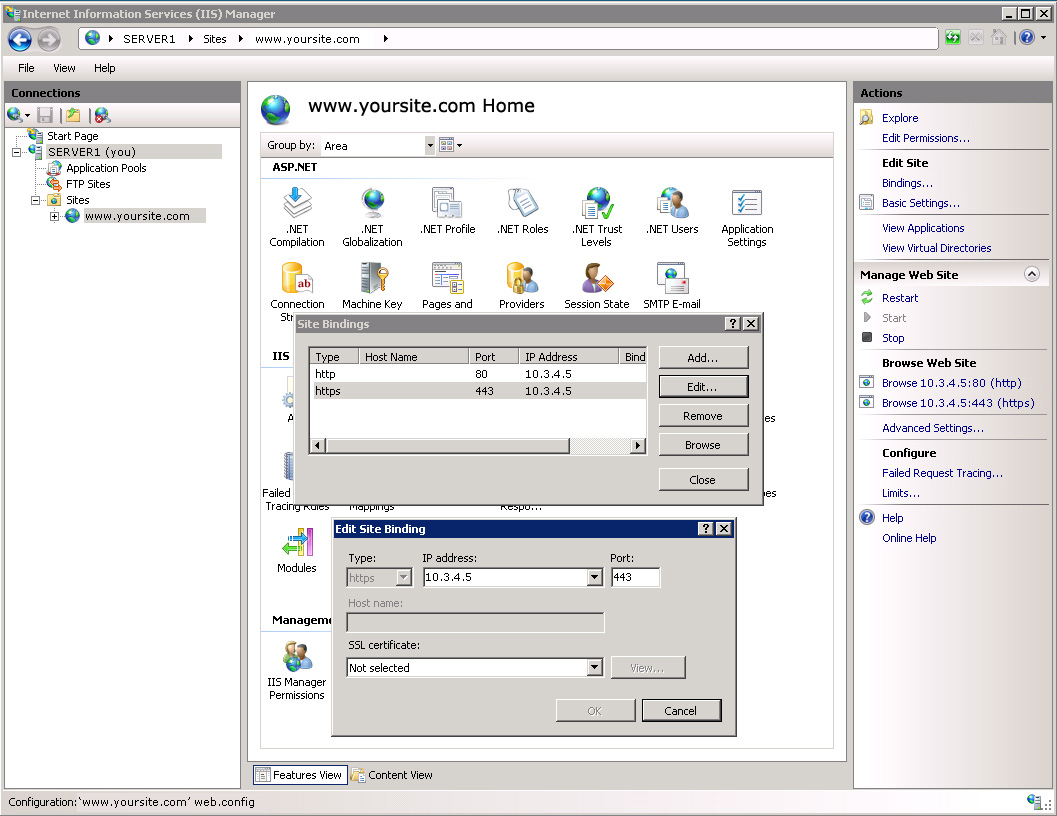The width and height of the screenshot is (1057, 816).
Task: Select Start Page in the tree
Action: pyautogui.click(x=73, y=136)
